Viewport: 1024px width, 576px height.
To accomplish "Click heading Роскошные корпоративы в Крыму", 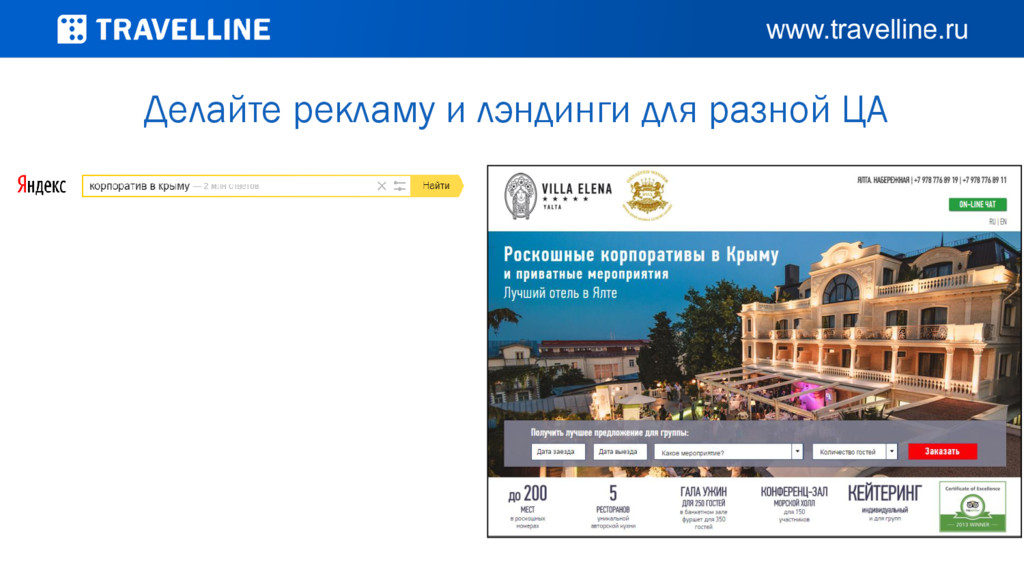I will pos(641,255).
